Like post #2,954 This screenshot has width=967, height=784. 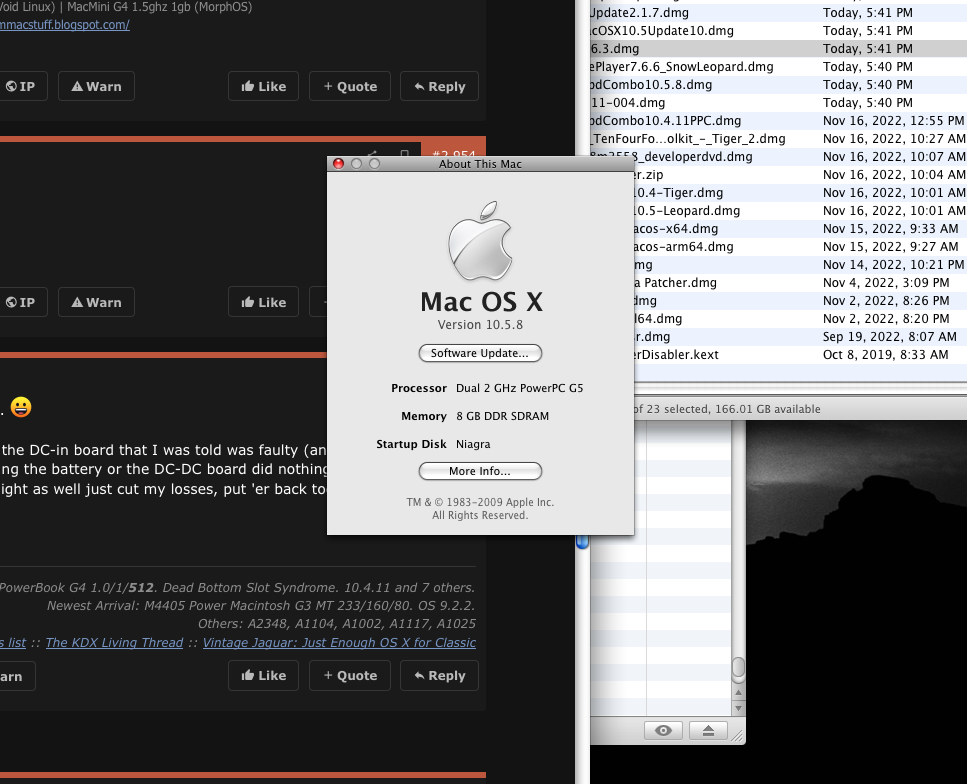coord(263,302)
